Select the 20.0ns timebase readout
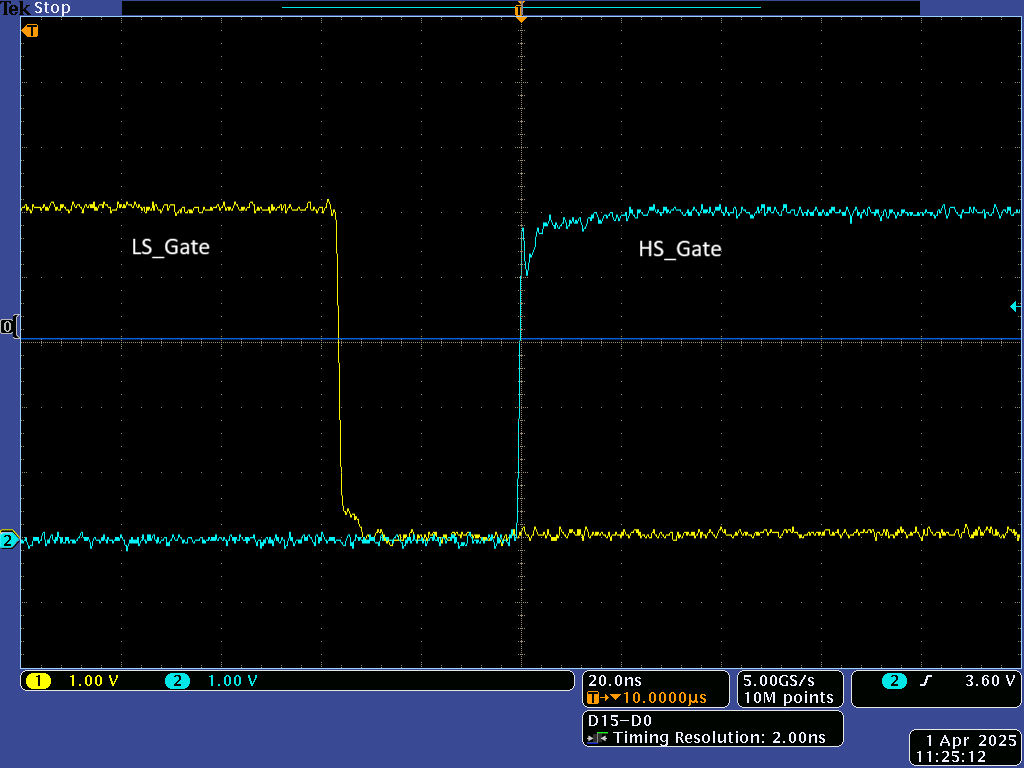The height and width of the screenshot is (768, 1024). click(615, 681)
